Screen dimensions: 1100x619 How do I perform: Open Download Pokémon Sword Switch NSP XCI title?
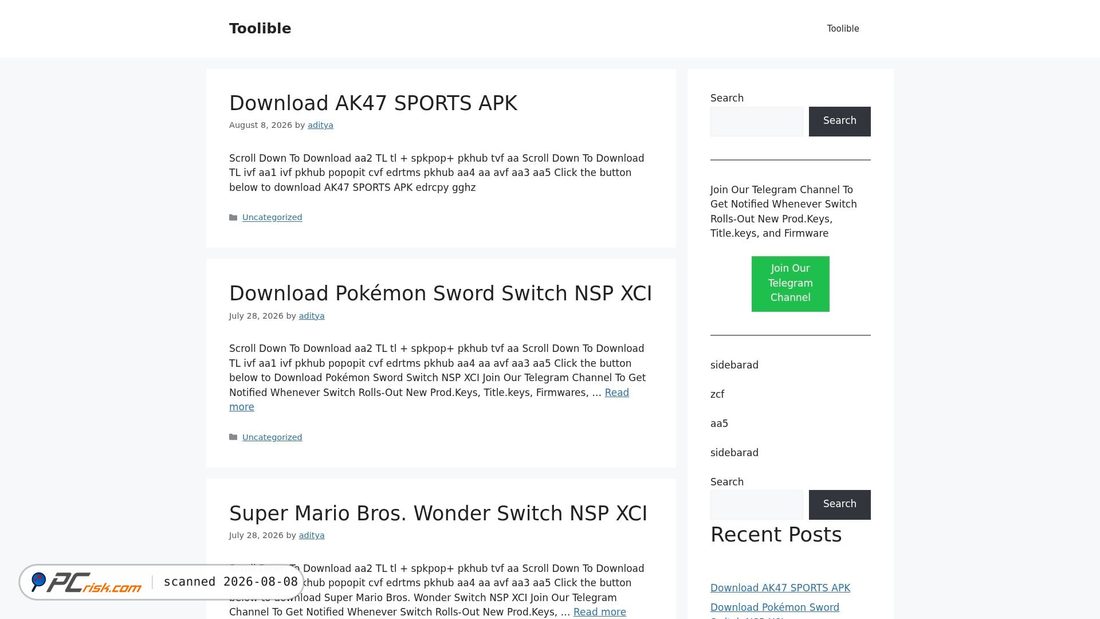tap(441, 293)
